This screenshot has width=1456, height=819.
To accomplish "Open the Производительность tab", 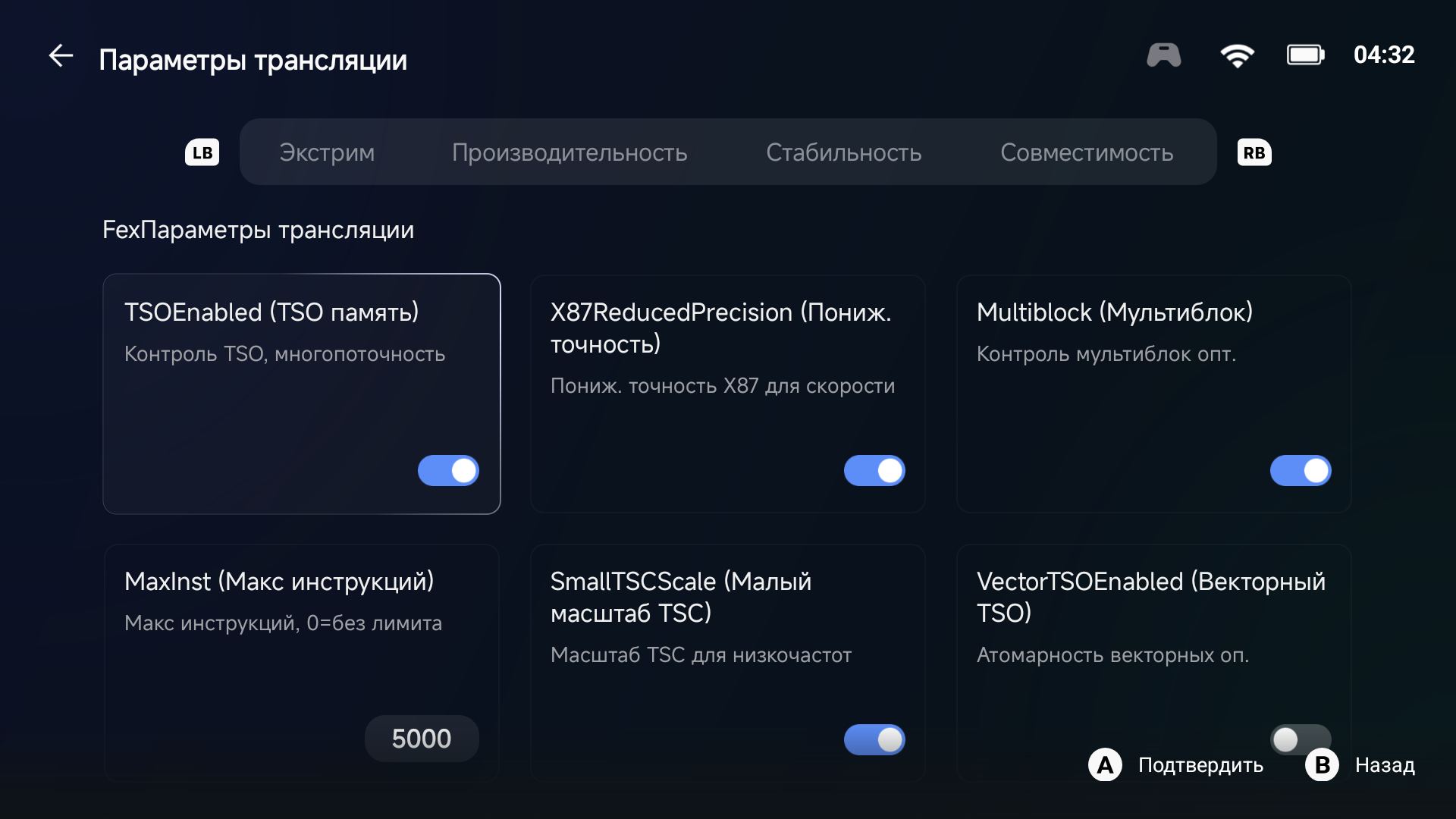I will click(x=570, y=152).
